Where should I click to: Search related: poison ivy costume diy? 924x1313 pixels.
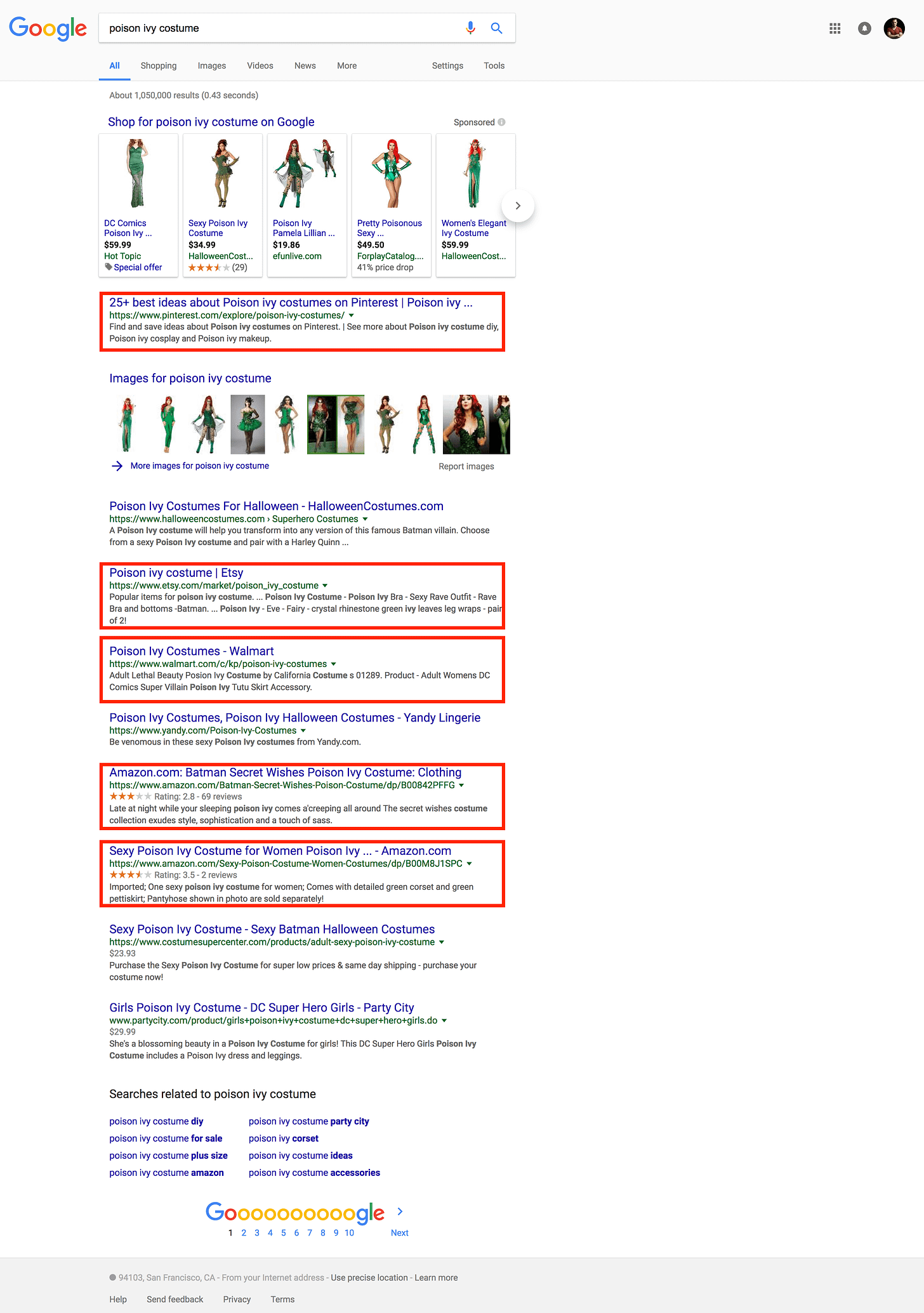156,1121
